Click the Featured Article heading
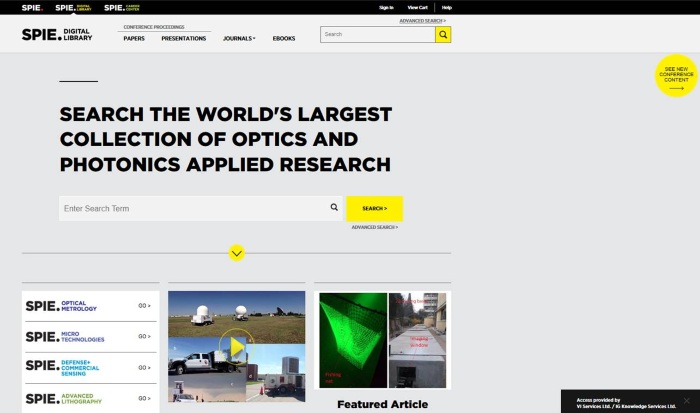This screenshot has height=413, width=700. [x=383, y=405]
